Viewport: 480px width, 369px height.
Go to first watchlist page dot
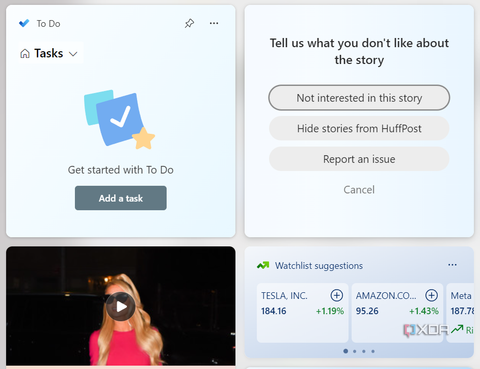coord(346,351)
